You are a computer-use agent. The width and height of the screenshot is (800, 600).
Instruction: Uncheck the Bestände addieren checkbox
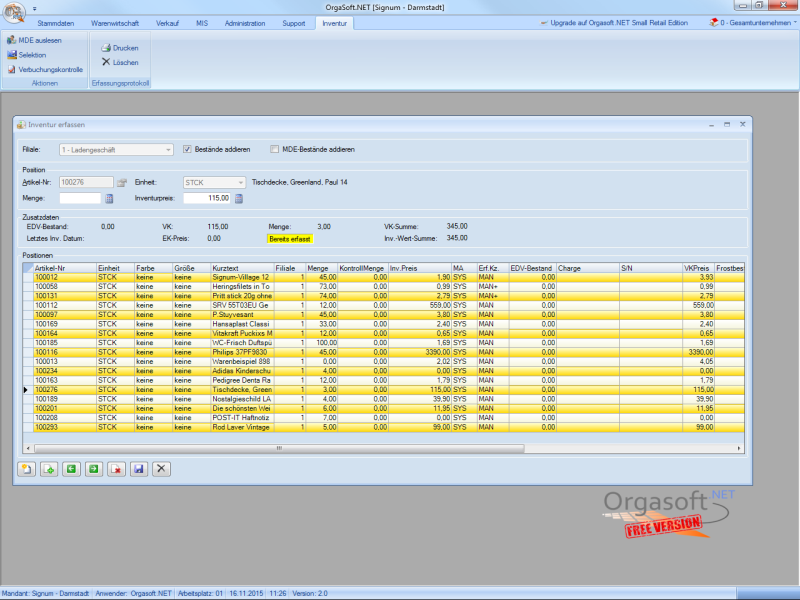click(187, 149)
